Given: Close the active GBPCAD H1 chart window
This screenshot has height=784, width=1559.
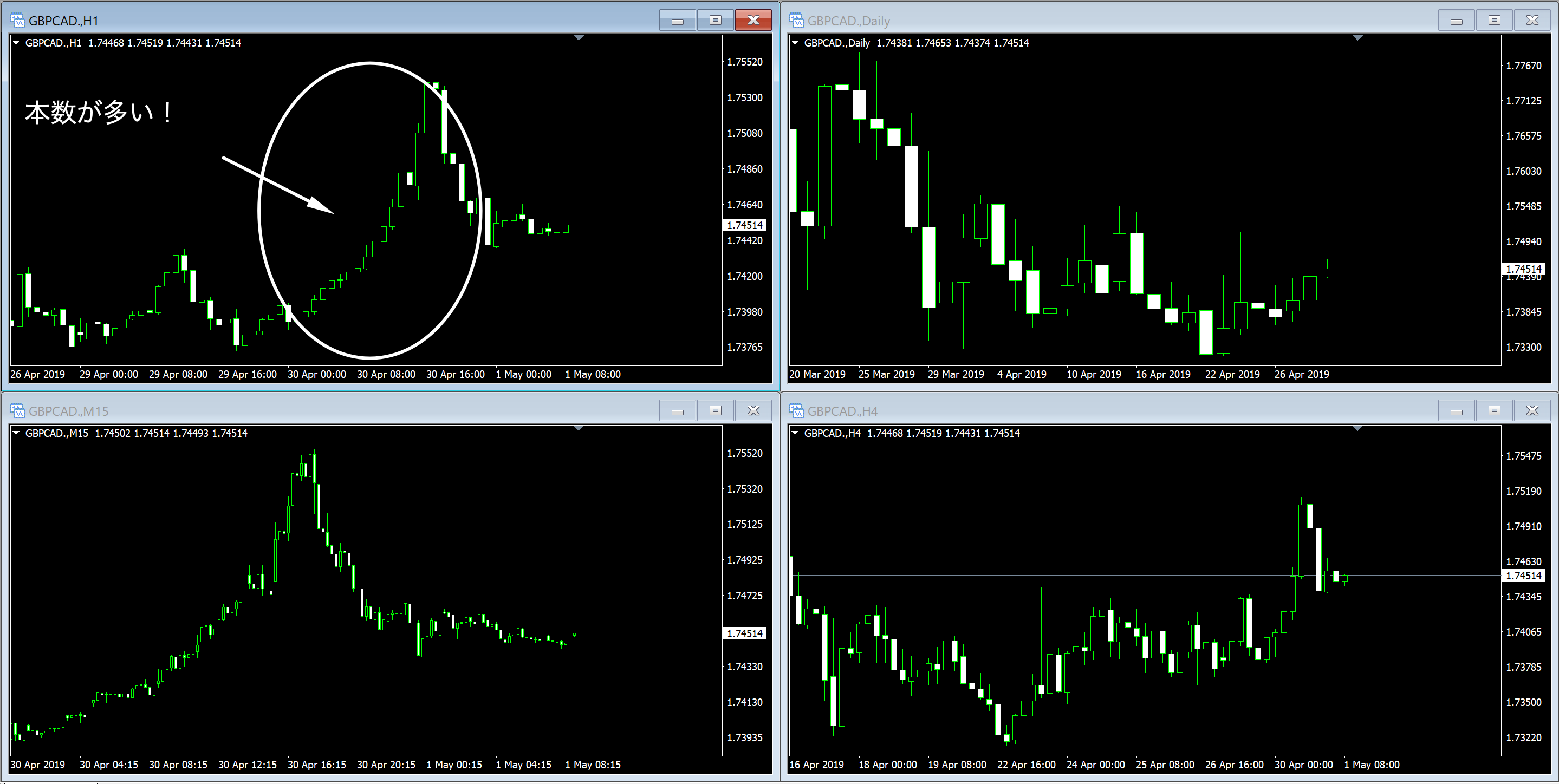Looking at the screenshot, I should pos(753,21).
